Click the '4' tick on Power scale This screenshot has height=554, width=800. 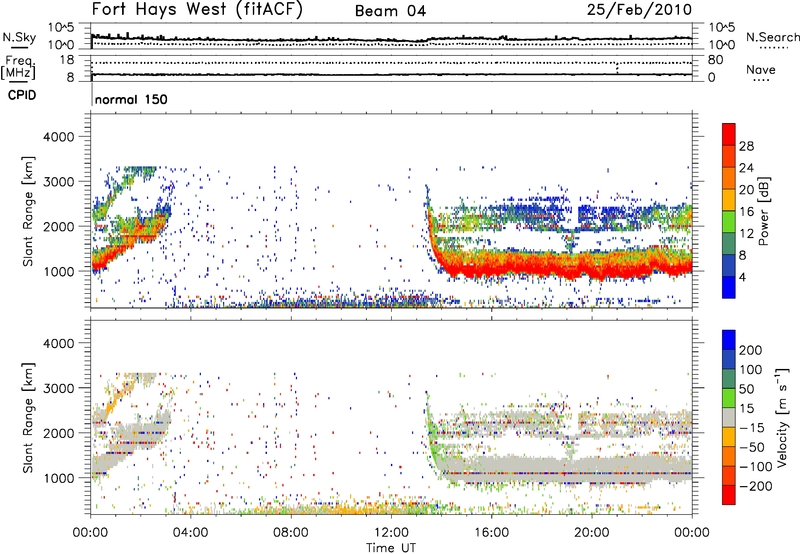(x=743, y=278)
